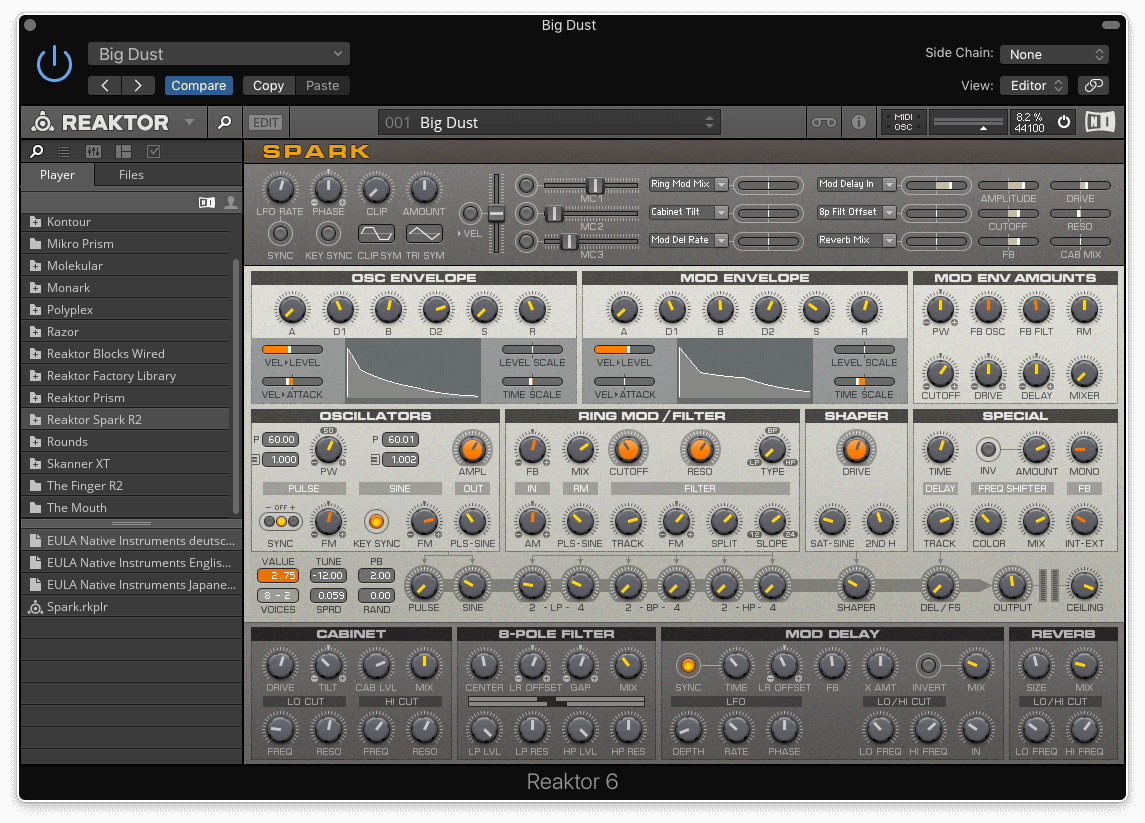Viewport: 1145px width, 823px height.
Task: Click the spectacles icon in the Reaktor toolbar
Action: click(x=823, y=121)
